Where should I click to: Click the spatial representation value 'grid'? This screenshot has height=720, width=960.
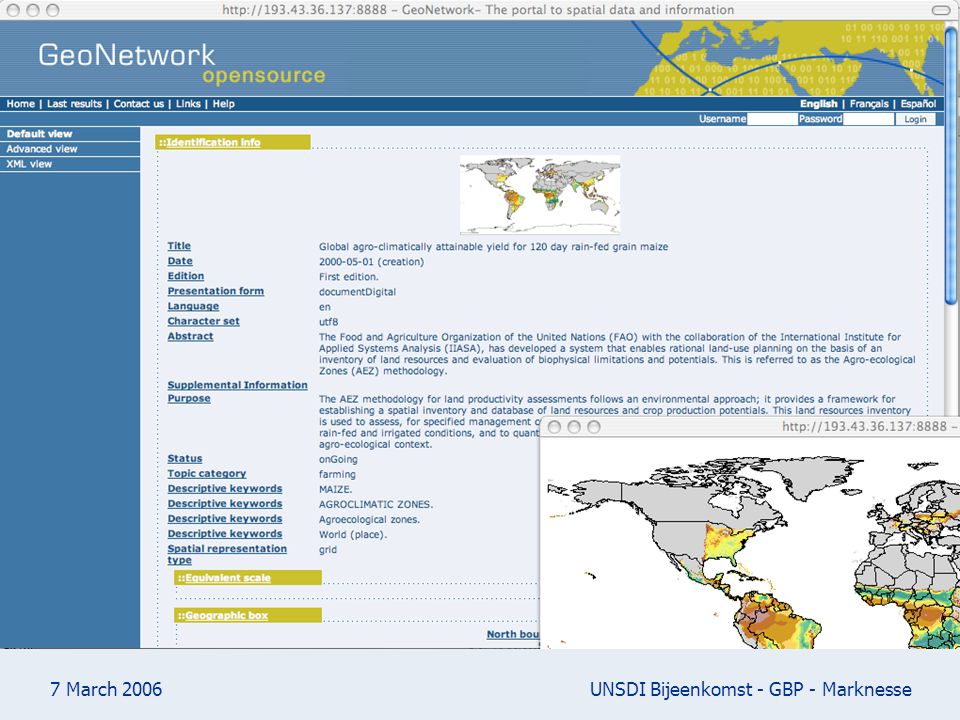(x=328, y=550)
